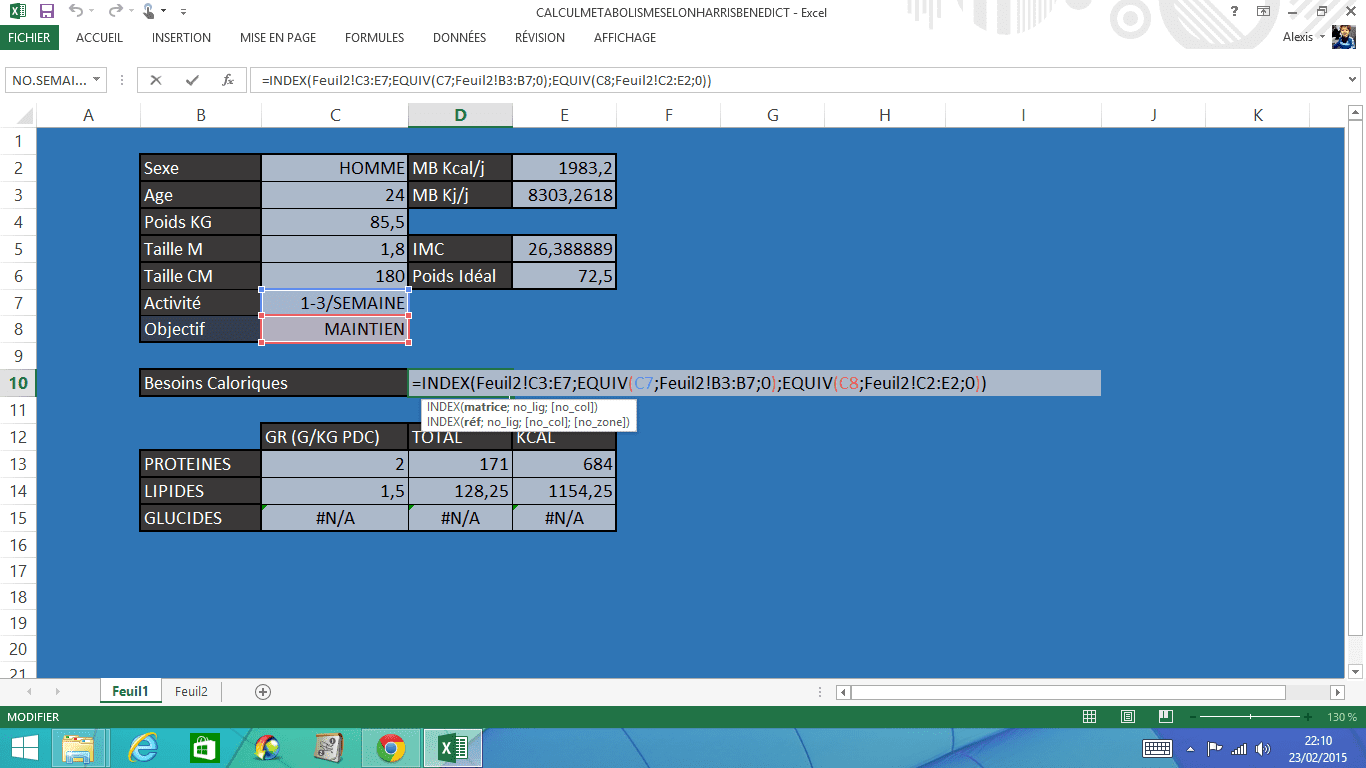Viewport: 1366px width, 768px height.
Task: Switch to the INSERTION ribbon tab
Action: click(x=181, y=37)
